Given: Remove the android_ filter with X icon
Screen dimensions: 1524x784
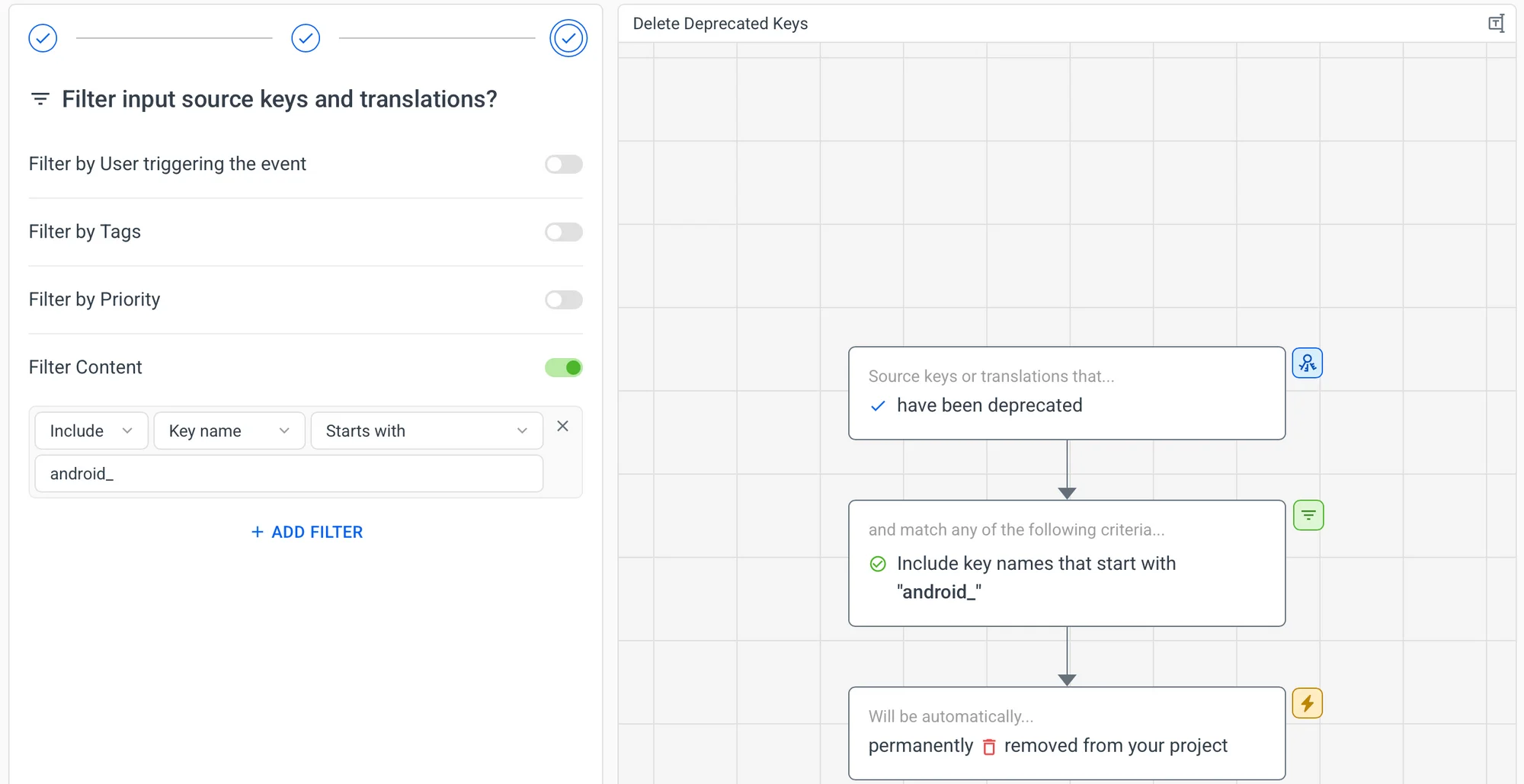Looking at the screenshot, I should (x=562, y=427).
